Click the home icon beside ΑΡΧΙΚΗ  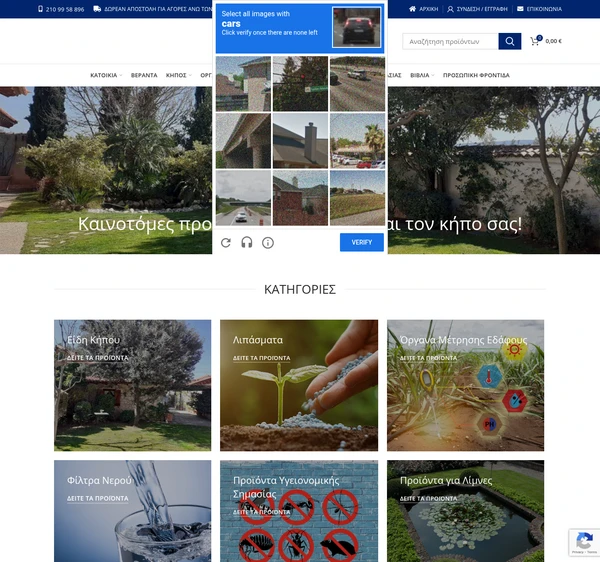(x=412, y=8)
